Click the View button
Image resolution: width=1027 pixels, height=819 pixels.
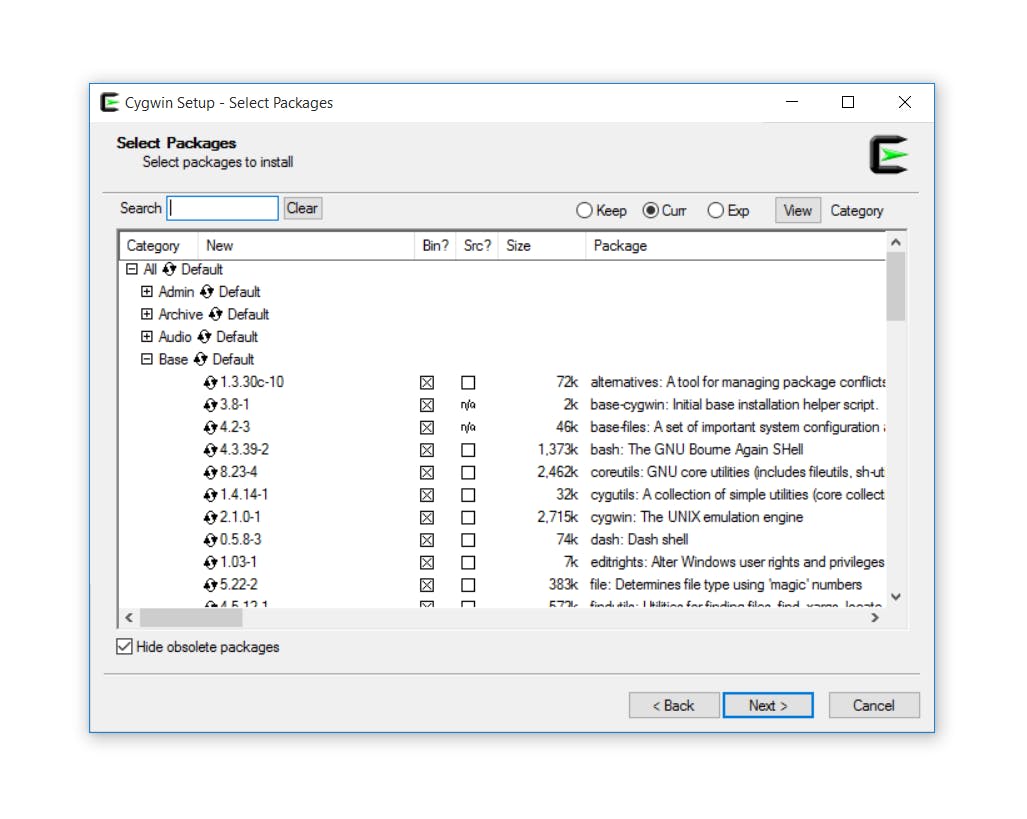tap(797, 210)
